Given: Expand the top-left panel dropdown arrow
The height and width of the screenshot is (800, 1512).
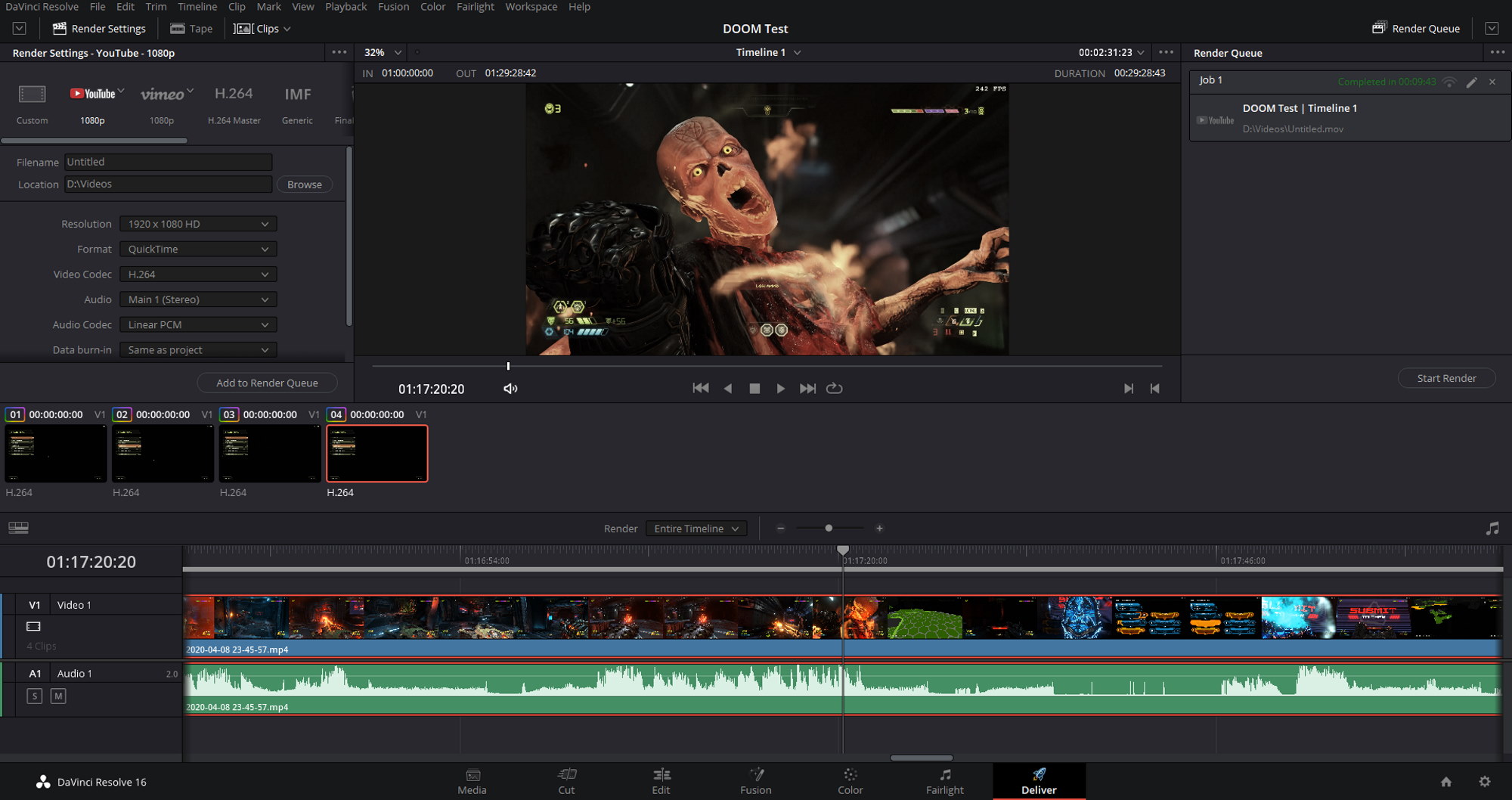Looking at the screenshot, I should click(20, 28).
